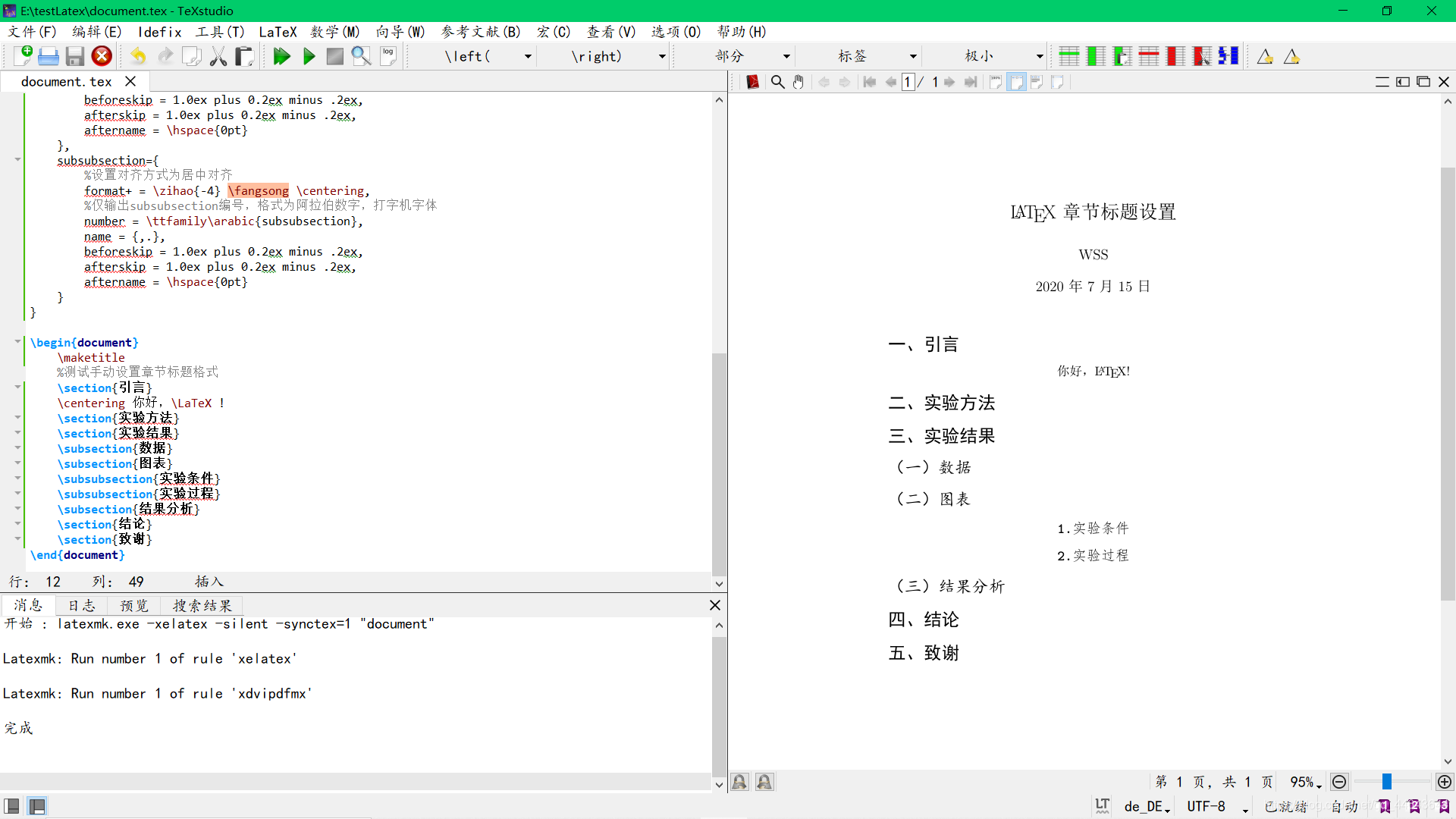Screen dimensions: 1456x819
Task: Click the Build & View double-arrow icon
Action: [x=281, y=56]
